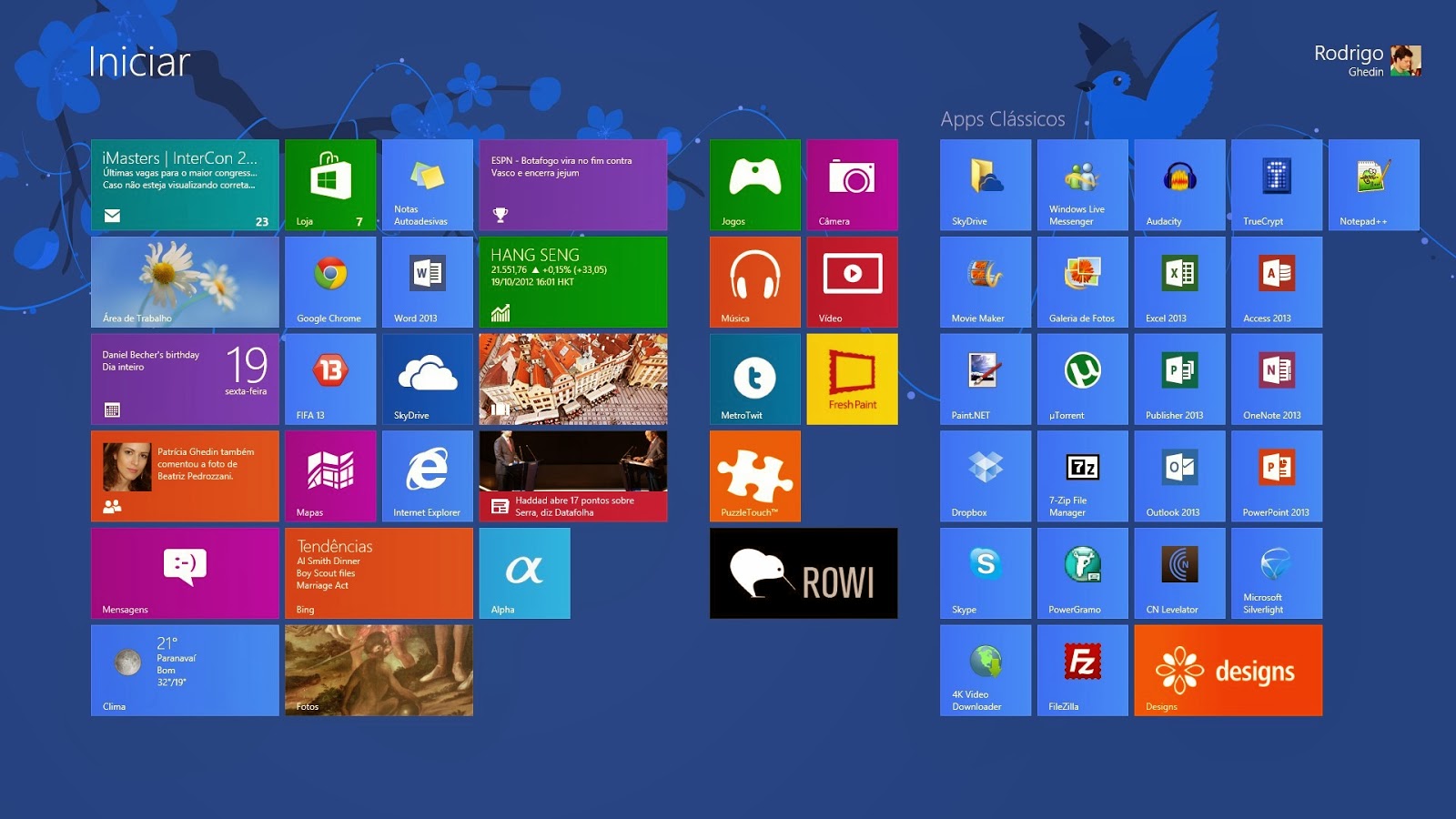Launch Internet Explorer tile
The height and width of the screenshot is (819, 1456).
428,476
